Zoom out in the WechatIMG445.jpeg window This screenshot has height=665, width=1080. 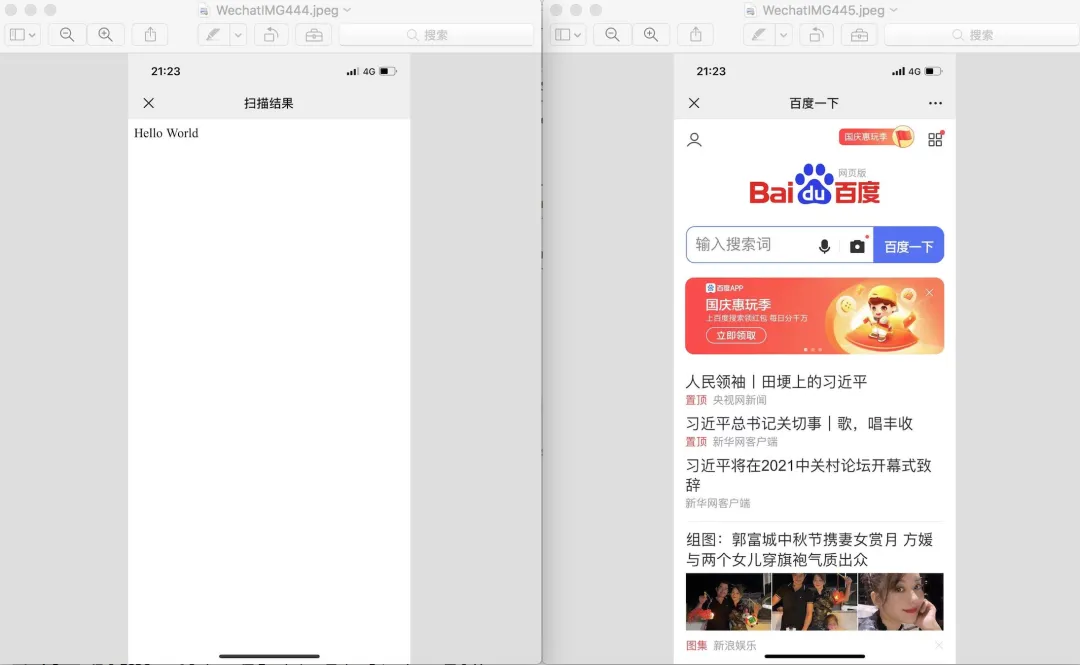coord(612,34)
